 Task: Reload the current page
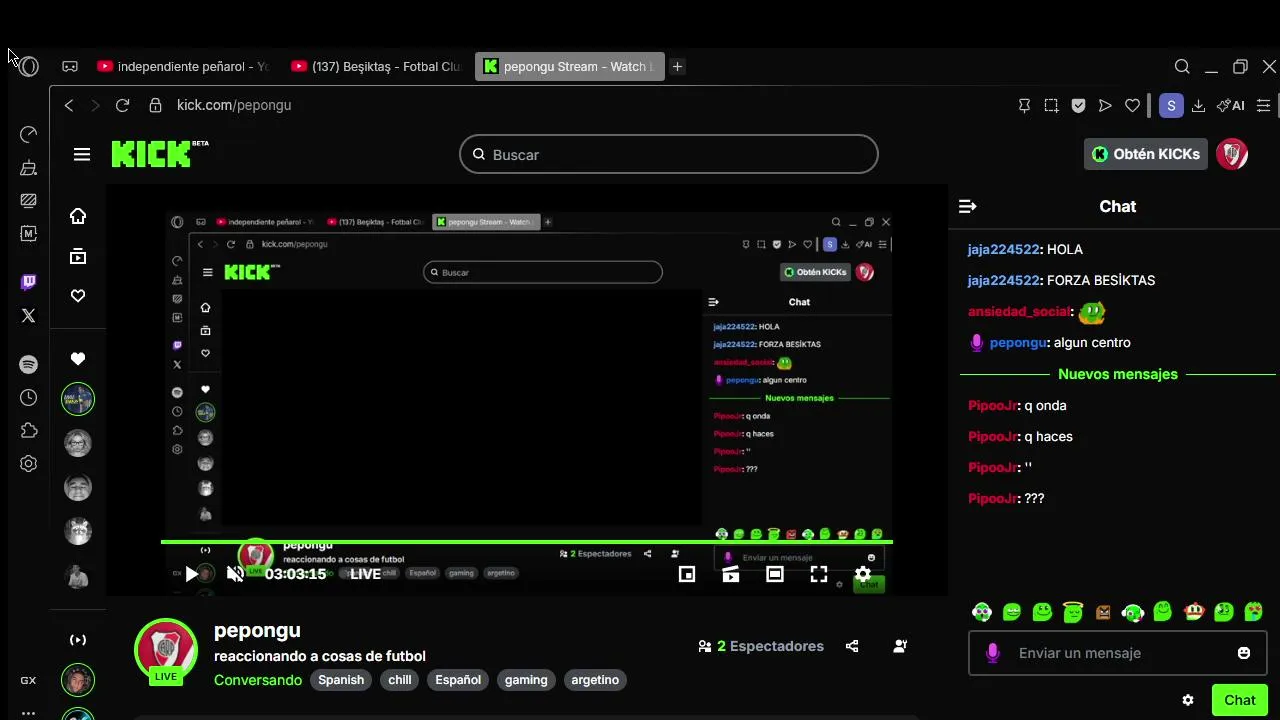(x=122, y=105)
